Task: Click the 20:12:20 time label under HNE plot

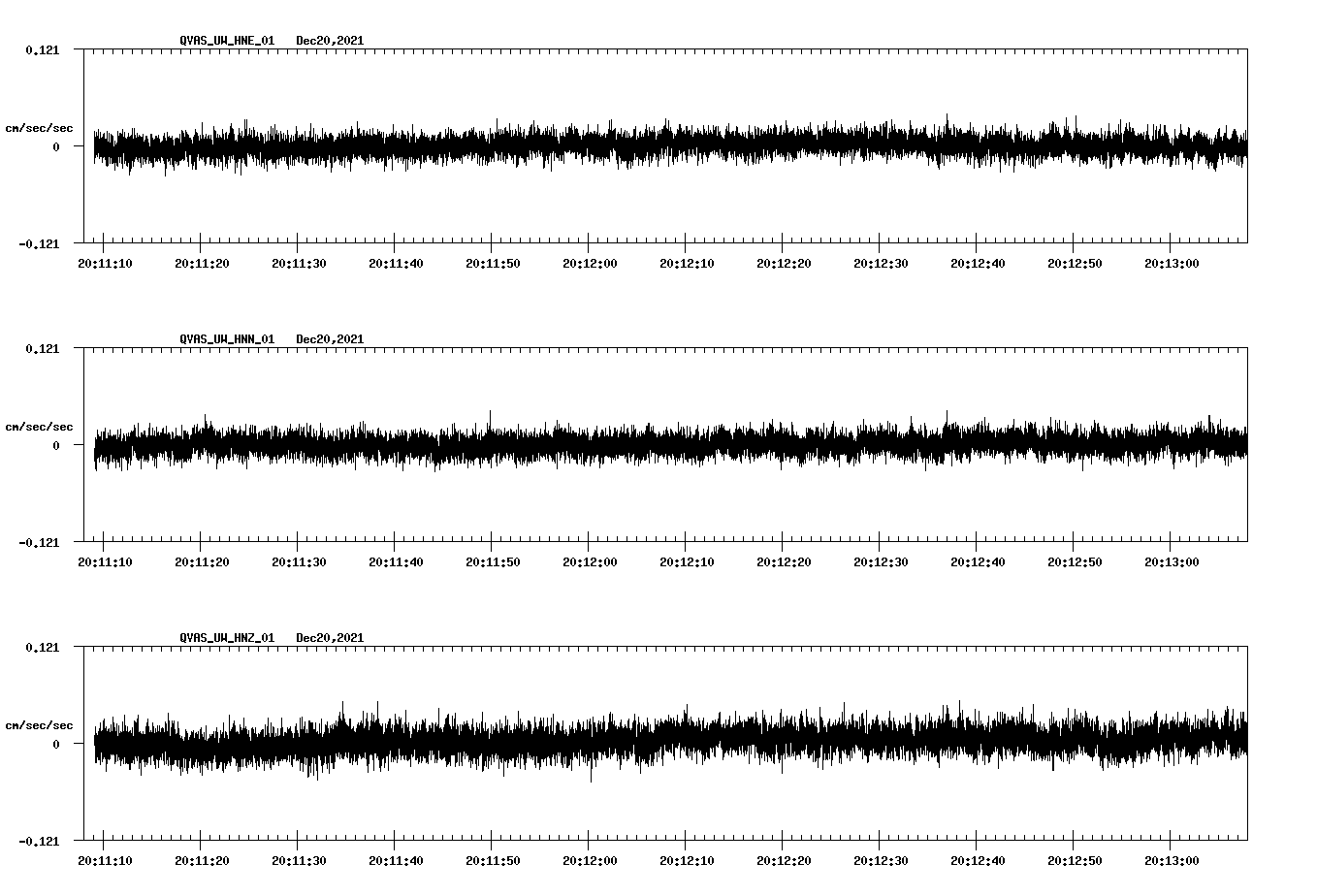Action: tap(784, 263)
